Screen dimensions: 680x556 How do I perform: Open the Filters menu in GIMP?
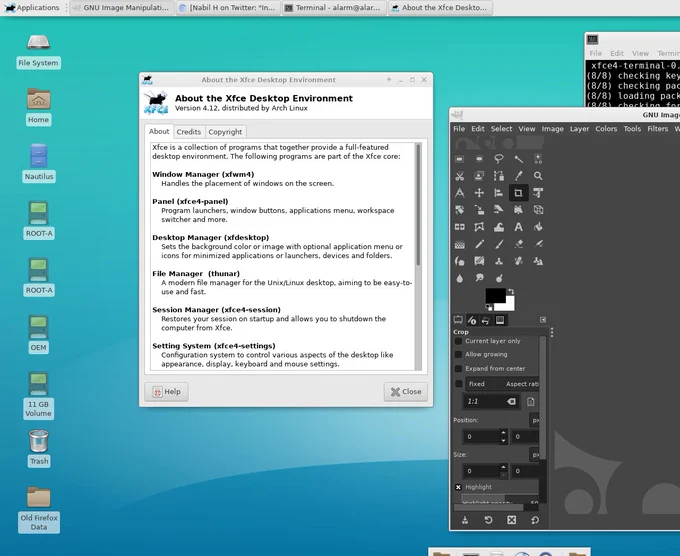click(657, 129)
